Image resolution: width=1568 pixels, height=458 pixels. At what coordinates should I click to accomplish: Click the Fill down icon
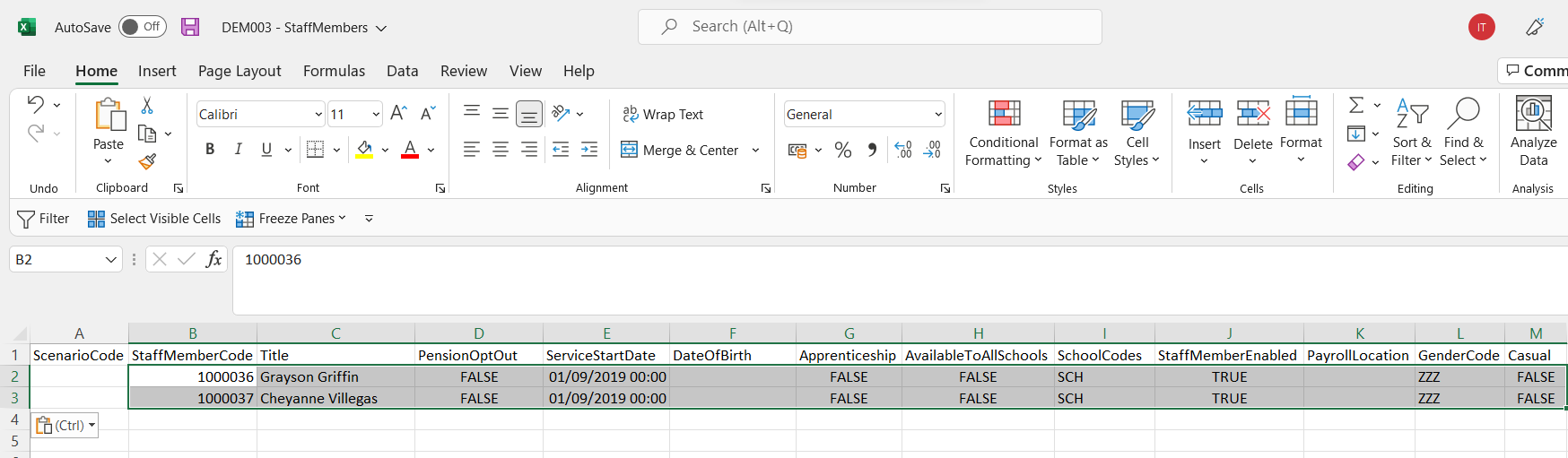(1356, 134)
